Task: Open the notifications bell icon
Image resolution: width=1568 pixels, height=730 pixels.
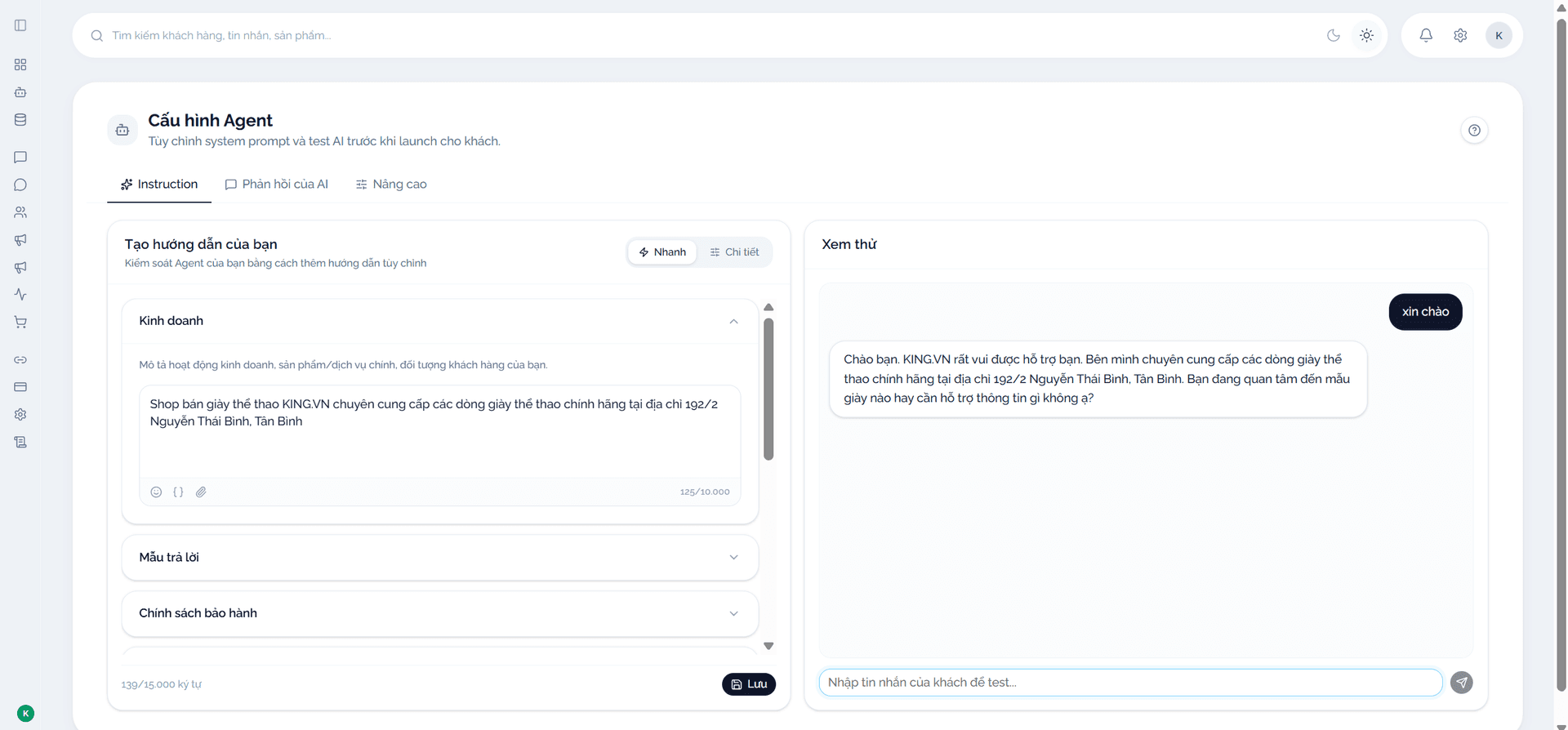Action: tap(1425, 35)
